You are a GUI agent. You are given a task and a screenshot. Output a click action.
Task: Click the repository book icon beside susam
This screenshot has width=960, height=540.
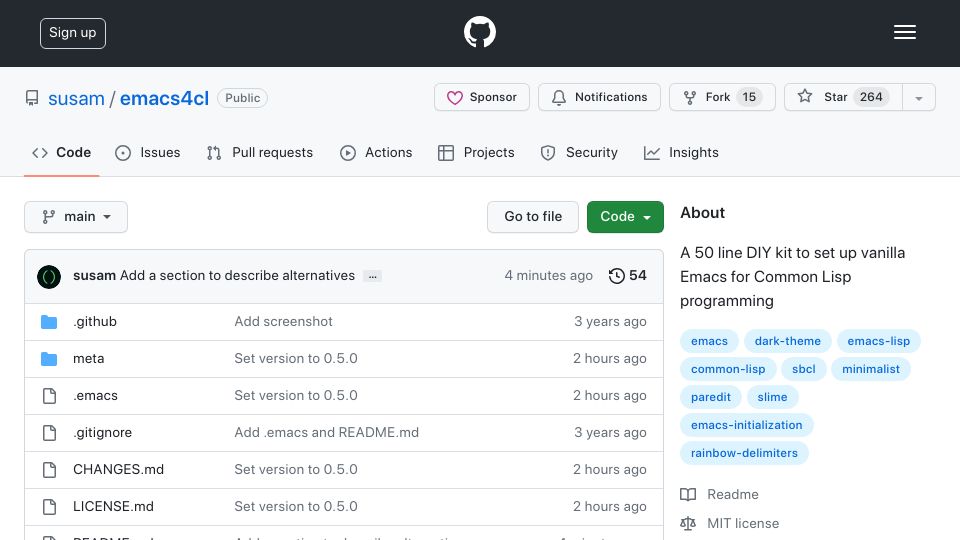tap(32, 98)
